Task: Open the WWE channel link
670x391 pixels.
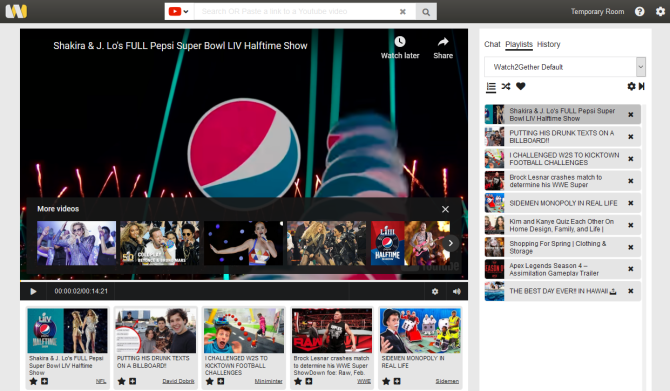Action: [x=364, y=381]
